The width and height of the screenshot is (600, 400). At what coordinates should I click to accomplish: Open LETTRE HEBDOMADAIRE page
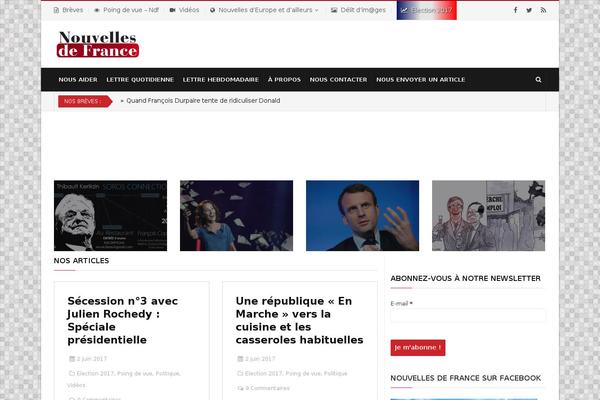click(221, 80)
